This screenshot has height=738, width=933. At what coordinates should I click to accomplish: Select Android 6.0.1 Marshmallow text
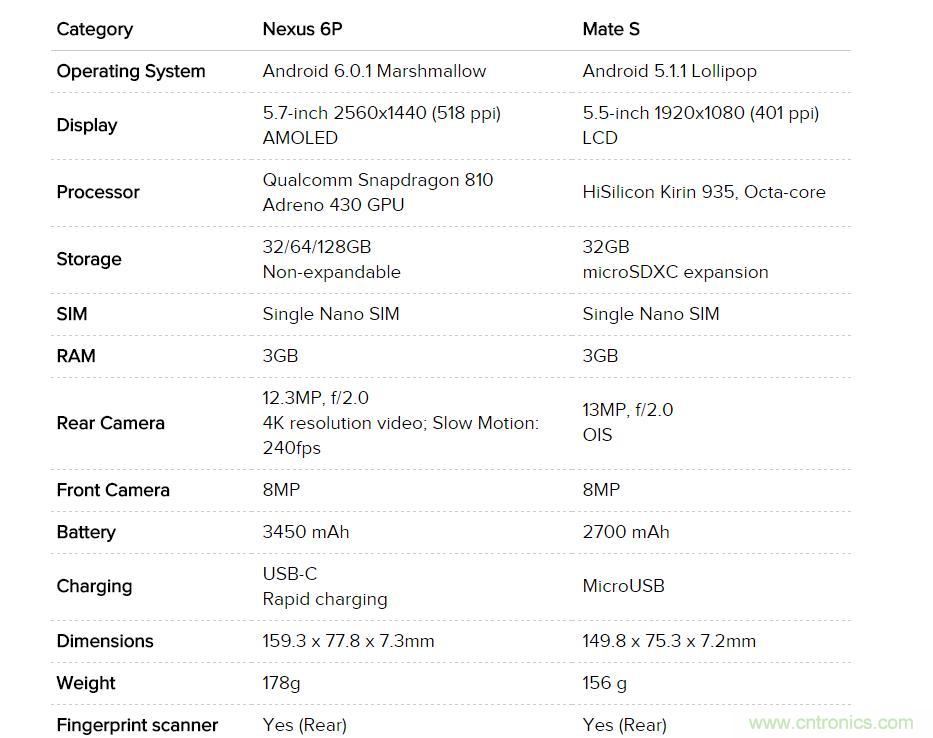point(374,71)
